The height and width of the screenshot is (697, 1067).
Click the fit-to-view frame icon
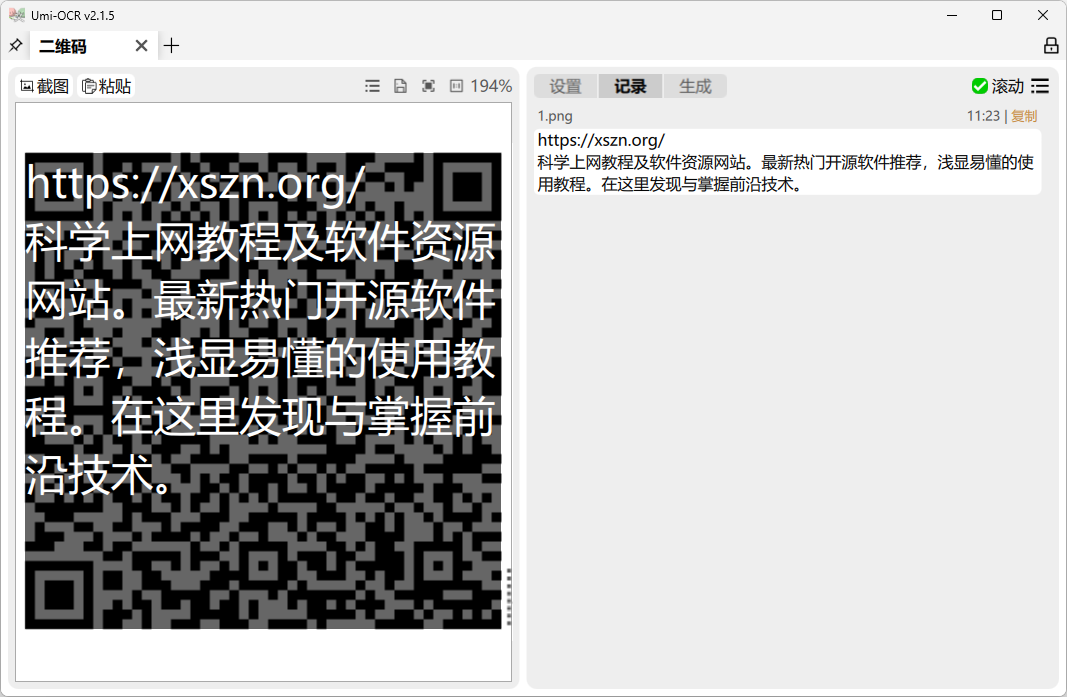point(428,86)
